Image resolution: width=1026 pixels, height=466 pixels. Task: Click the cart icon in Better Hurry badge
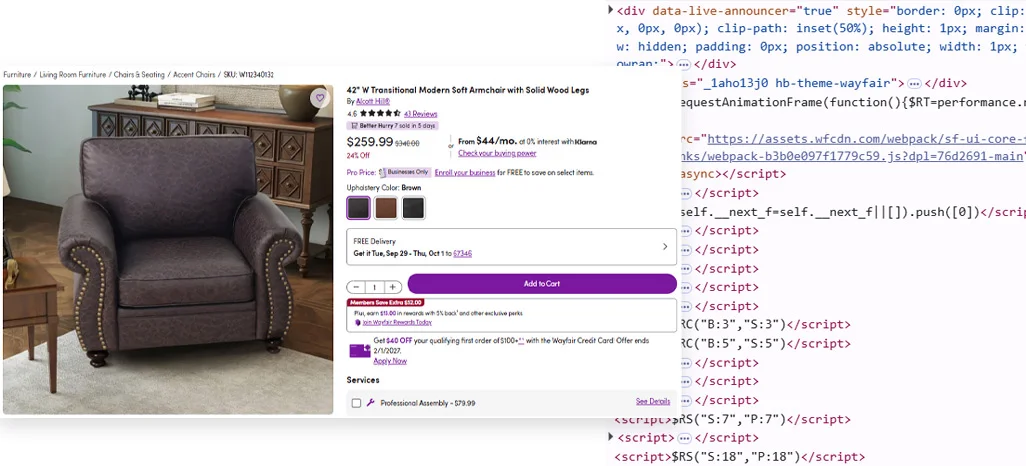coord(354,125)
